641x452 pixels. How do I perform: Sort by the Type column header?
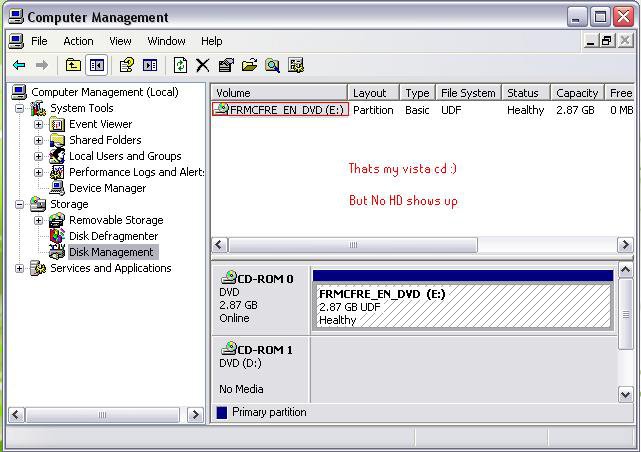pos(417,93)
